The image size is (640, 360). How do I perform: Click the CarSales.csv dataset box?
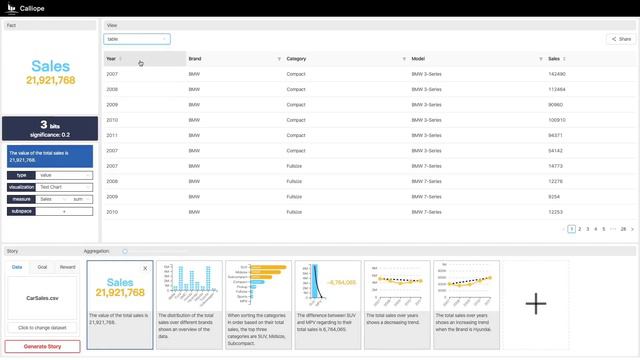click(x=42, y=298)
